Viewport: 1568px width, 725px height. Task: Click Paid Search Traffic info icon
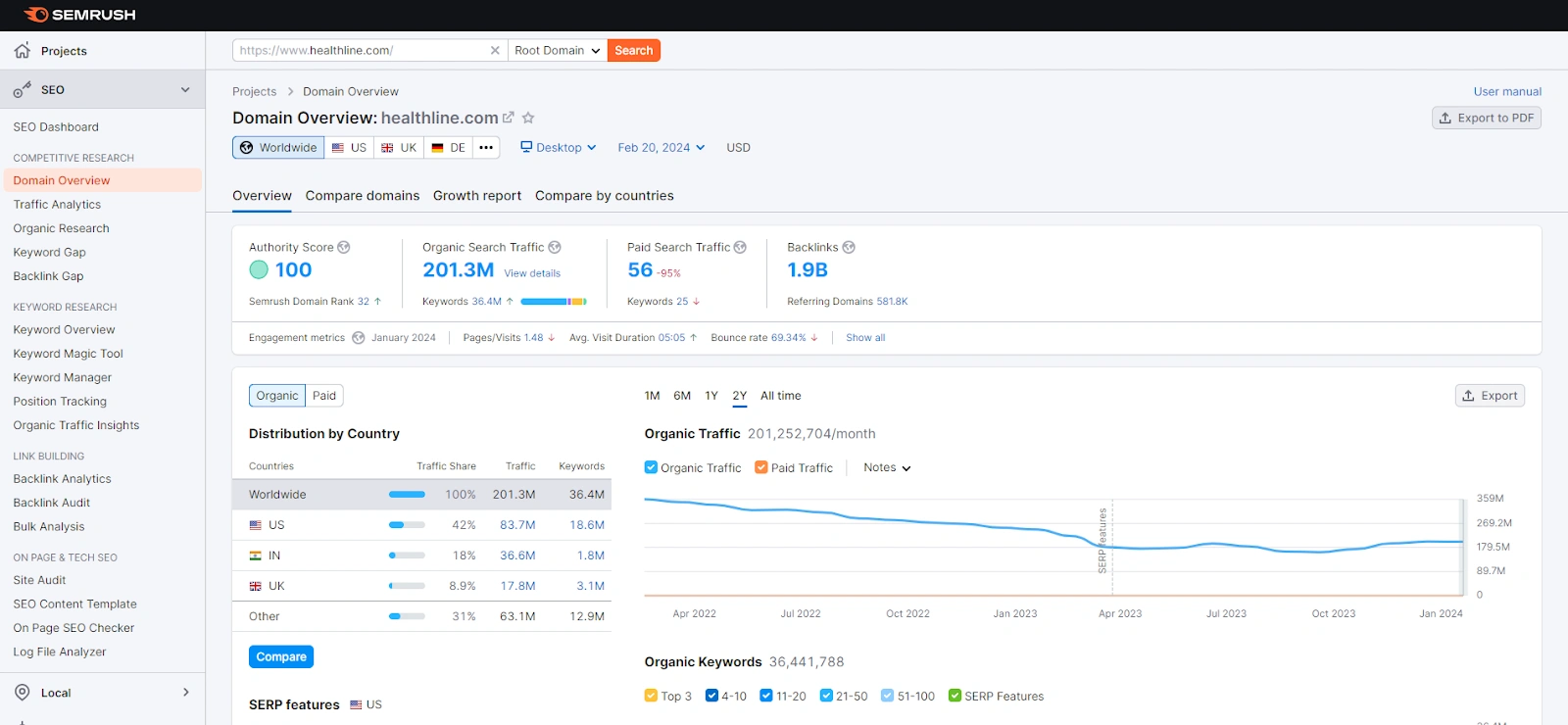pyautogui.click(x=740, y=247)
